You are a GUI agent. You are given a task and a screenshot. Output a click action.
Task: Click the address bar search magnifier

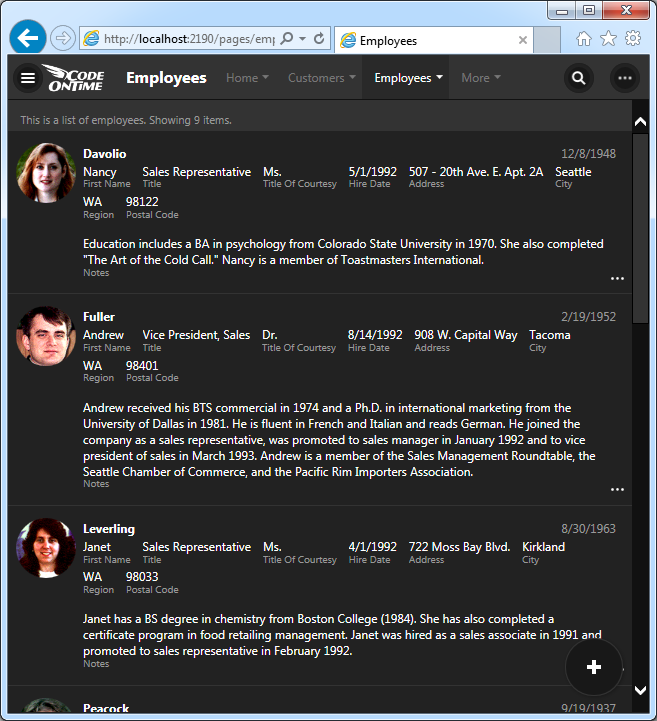pos(286,38)
